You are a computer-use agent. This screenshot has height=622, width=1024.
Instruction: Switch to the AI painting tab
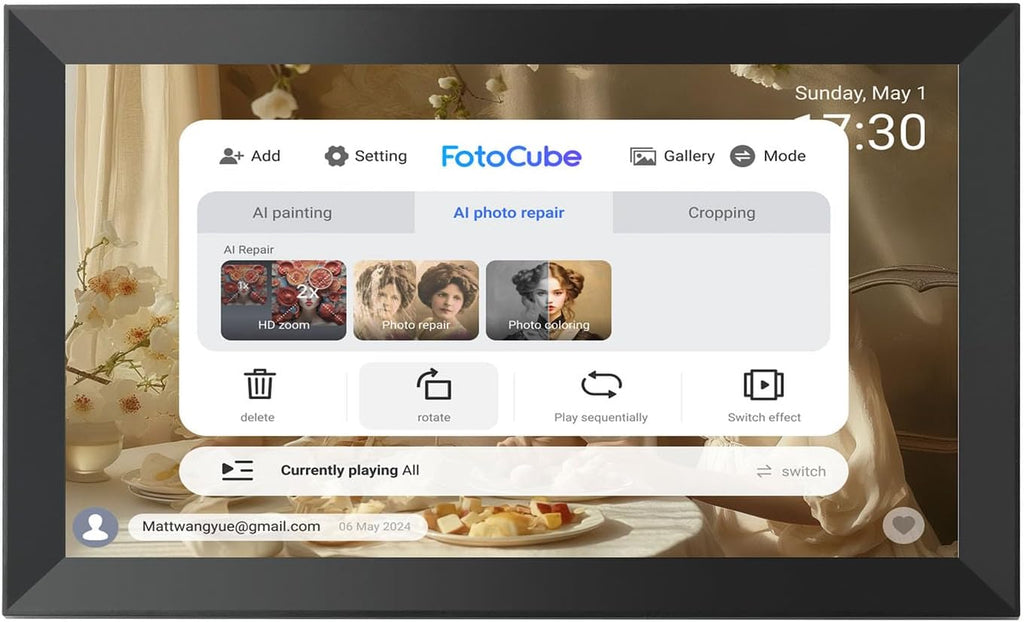(x=306, y=212)
